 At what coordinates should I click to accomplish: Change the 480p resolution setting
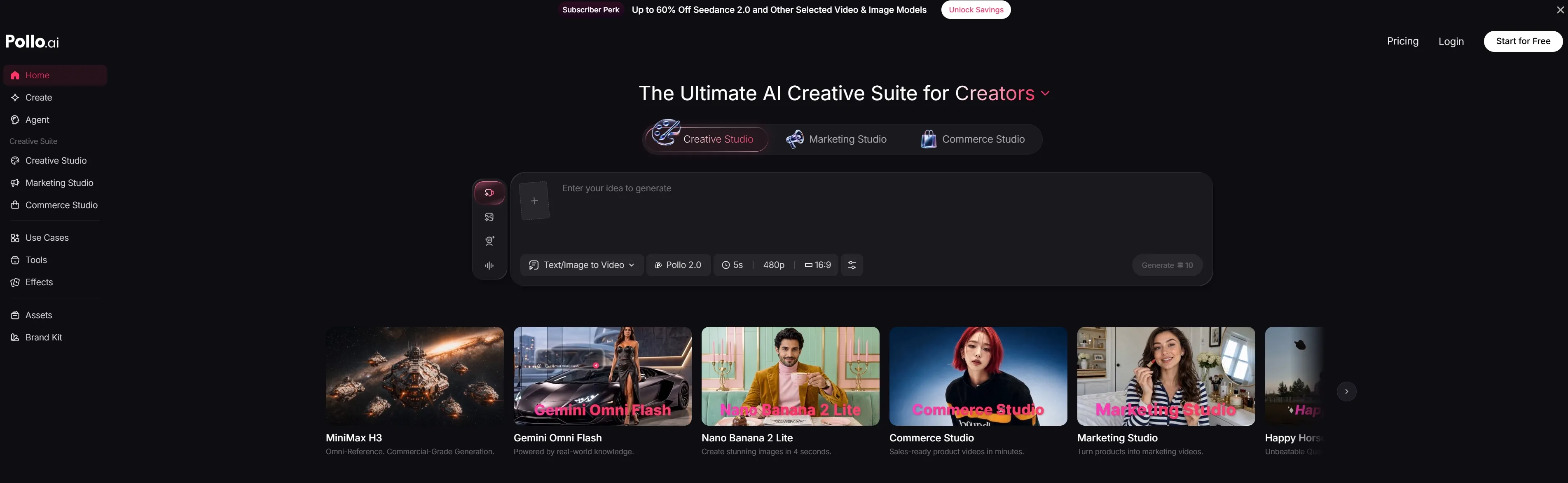774,265
